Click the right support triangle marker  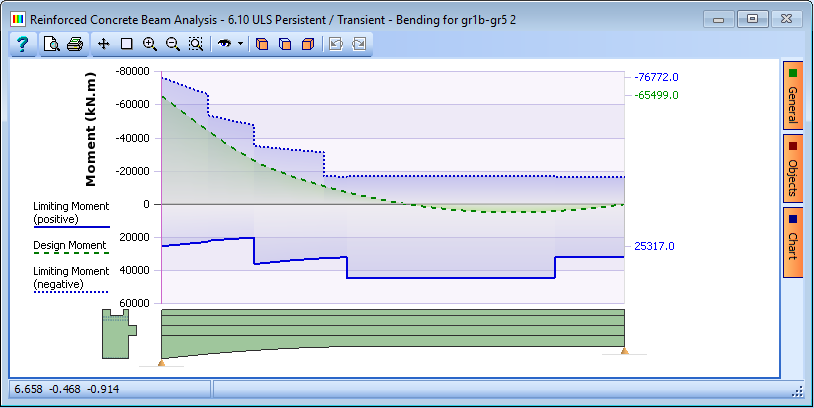pyautogui.click(x=625, y=351)
